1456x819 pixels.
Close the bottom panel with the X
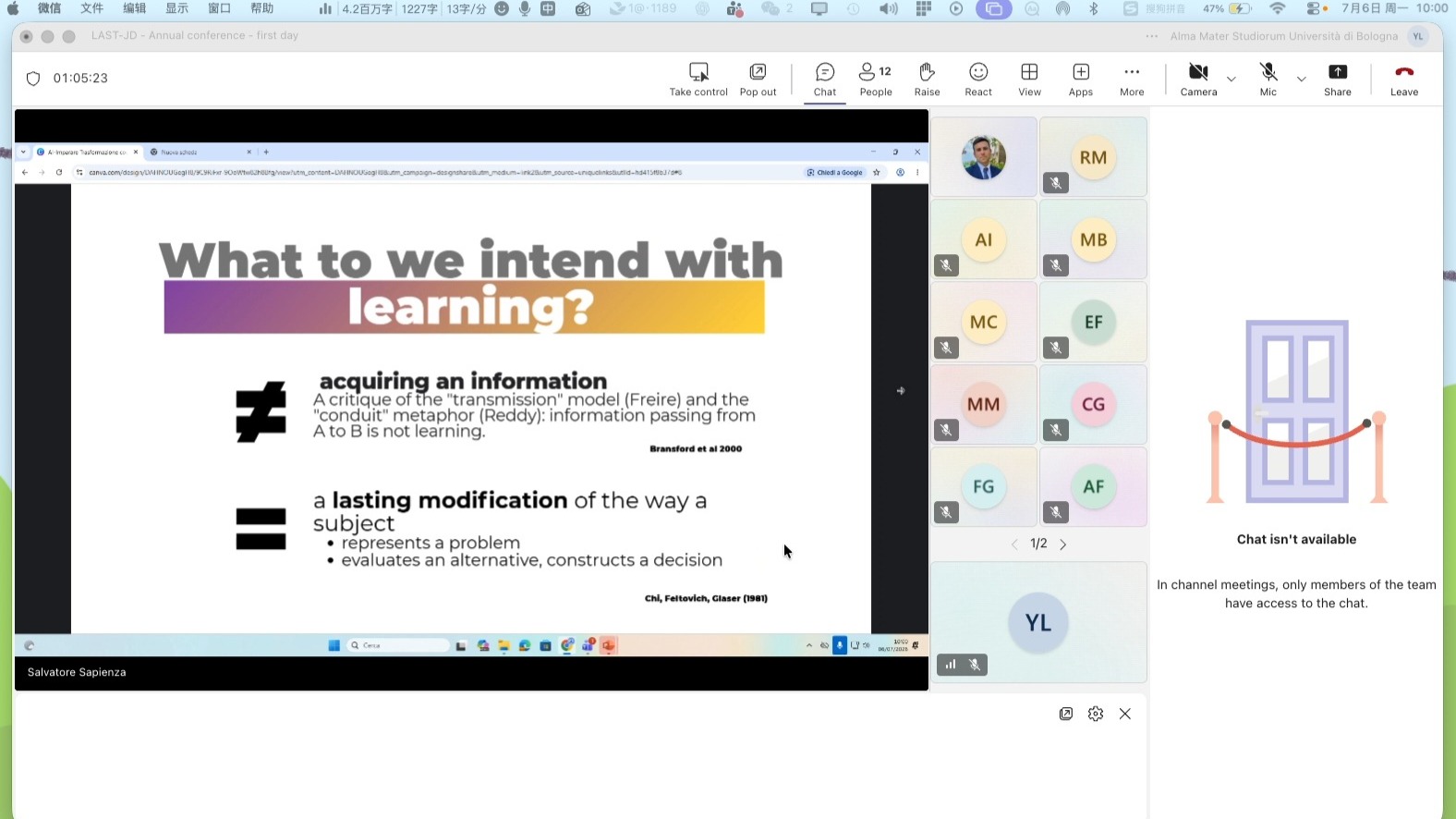click(1125, 714)
